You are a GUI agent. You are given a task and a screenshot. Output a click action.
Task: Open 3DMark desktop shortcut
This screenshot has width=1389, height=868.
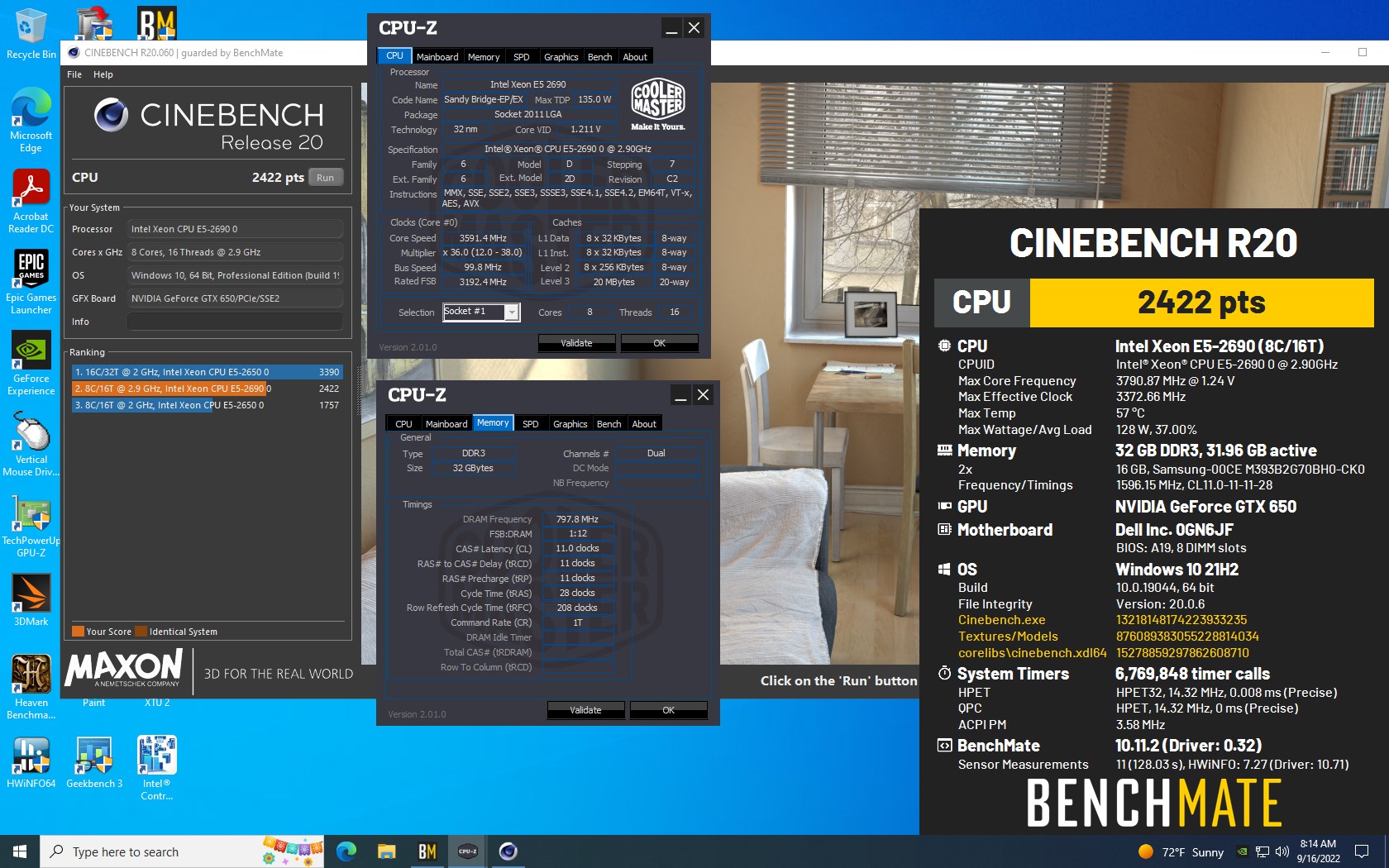click(31, 600)
